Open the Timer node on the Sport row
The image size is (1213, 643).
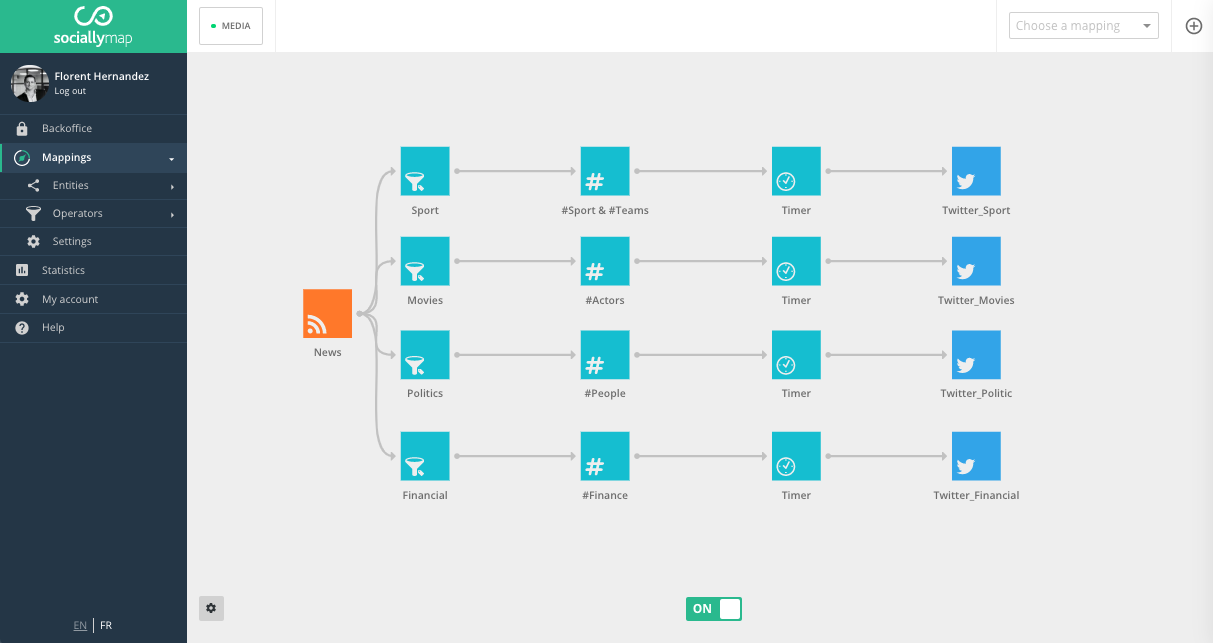pos(795,170)
